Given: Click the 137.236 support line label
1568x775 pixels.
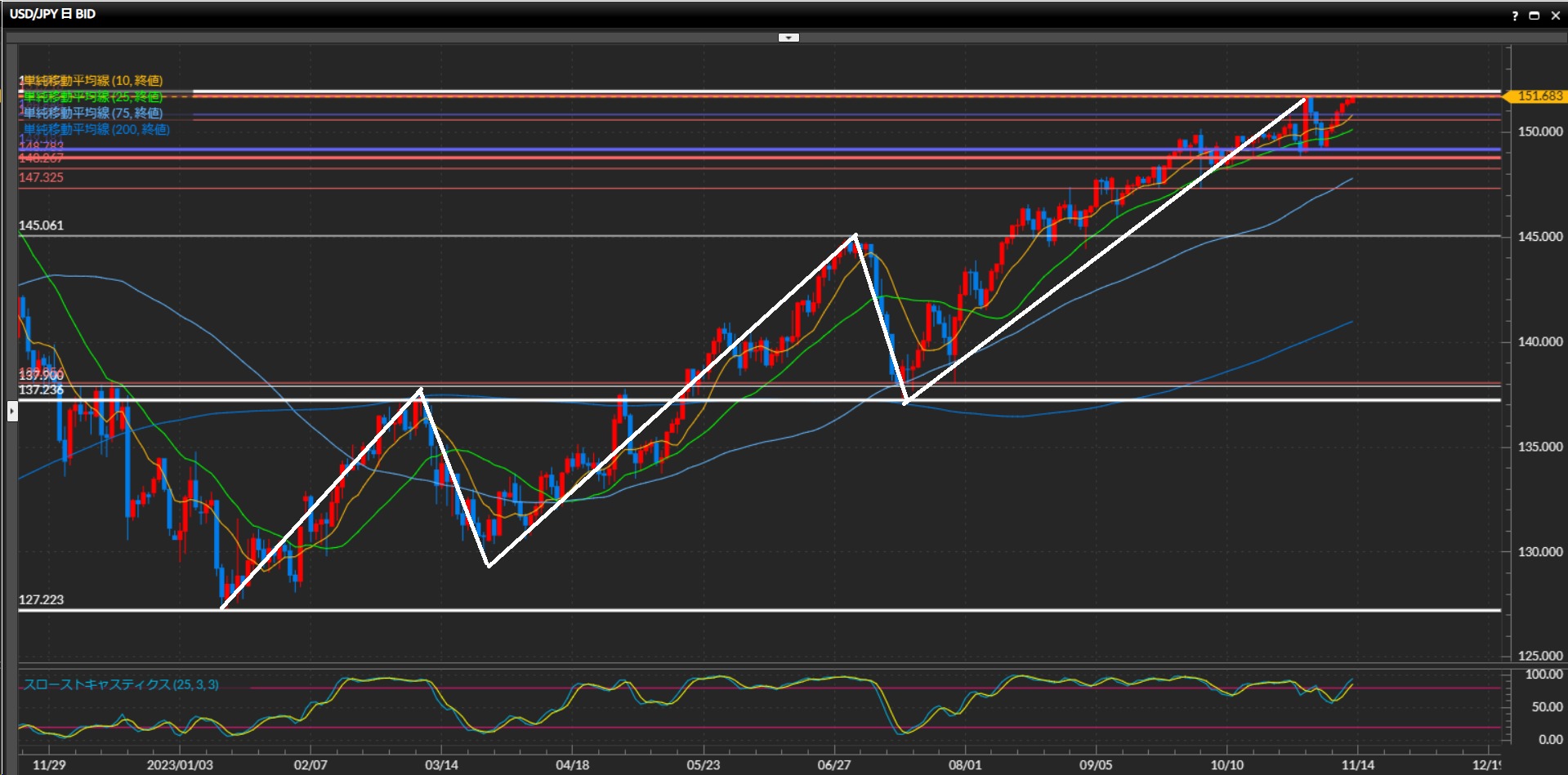Looking at the screenshot, I should pos(41,390).
